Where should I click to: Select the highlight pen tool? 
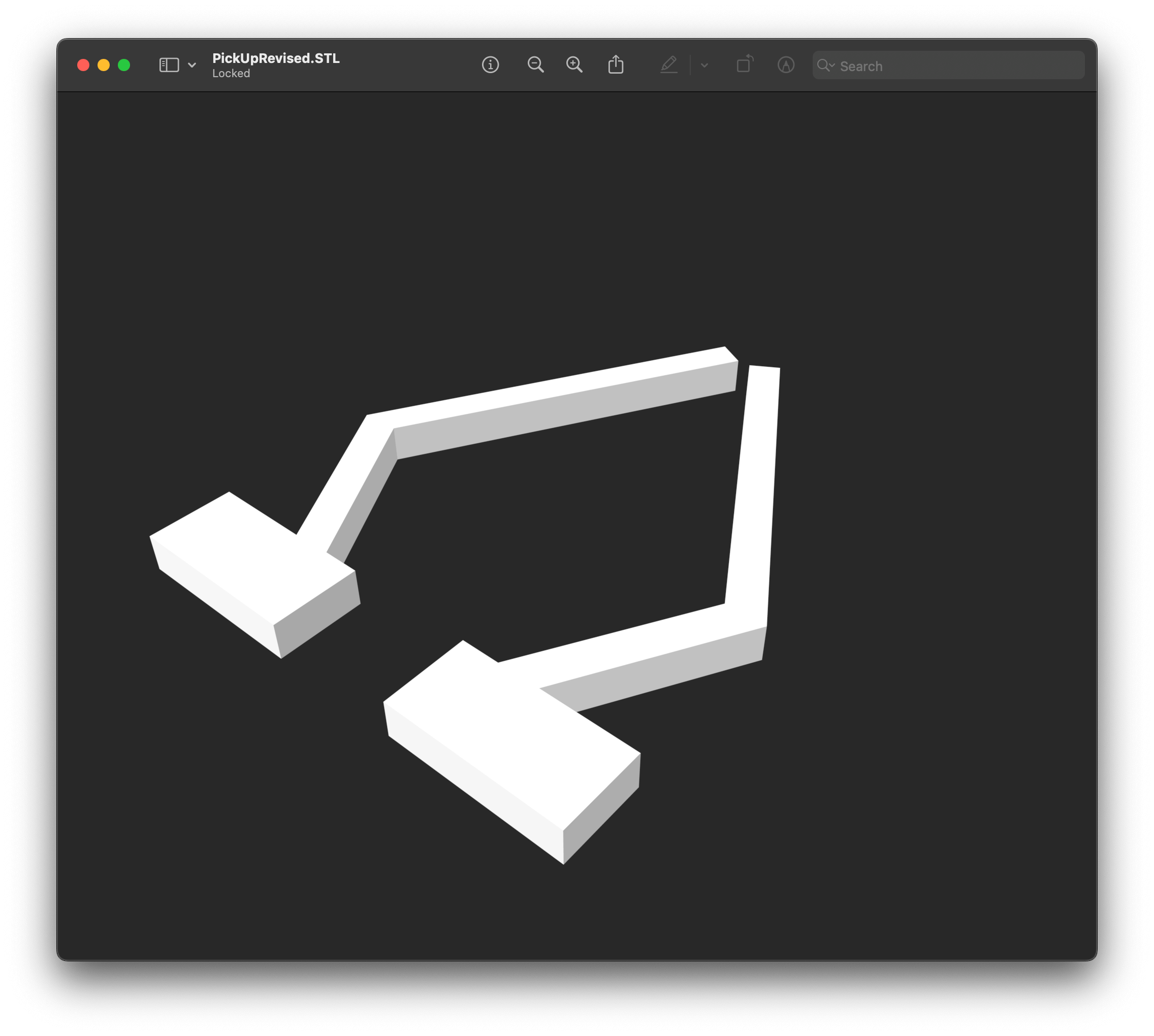(668, 65)
